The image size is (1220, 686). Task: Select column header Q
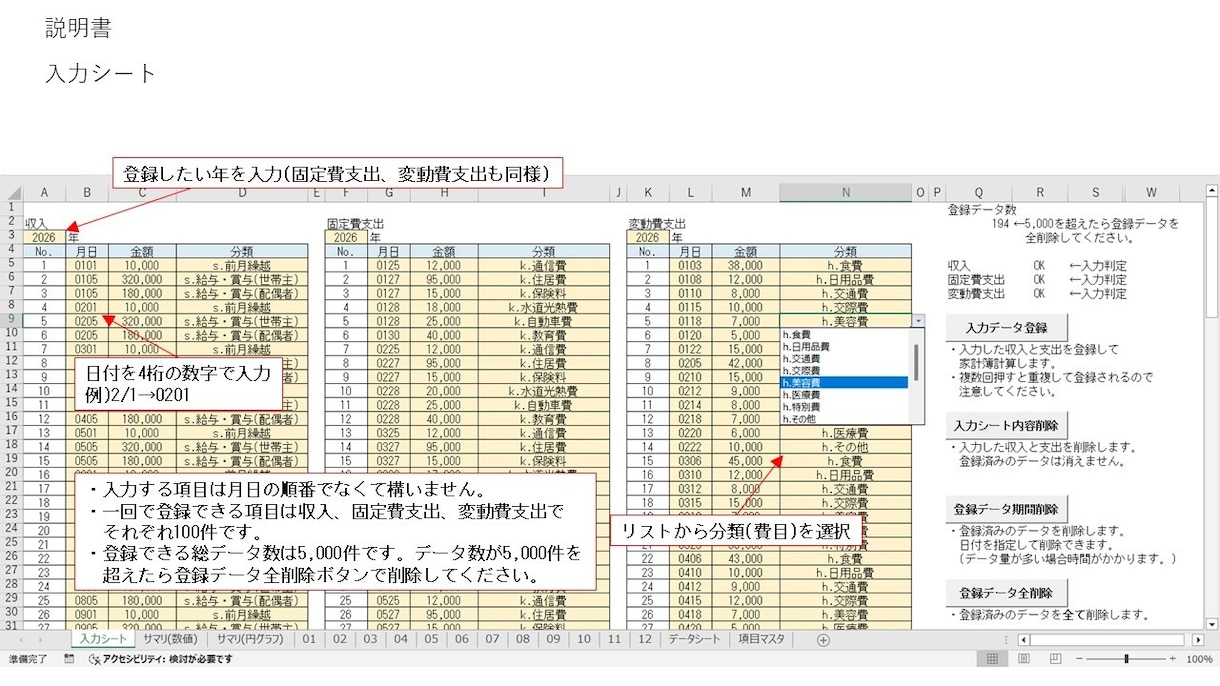point(978,192)
